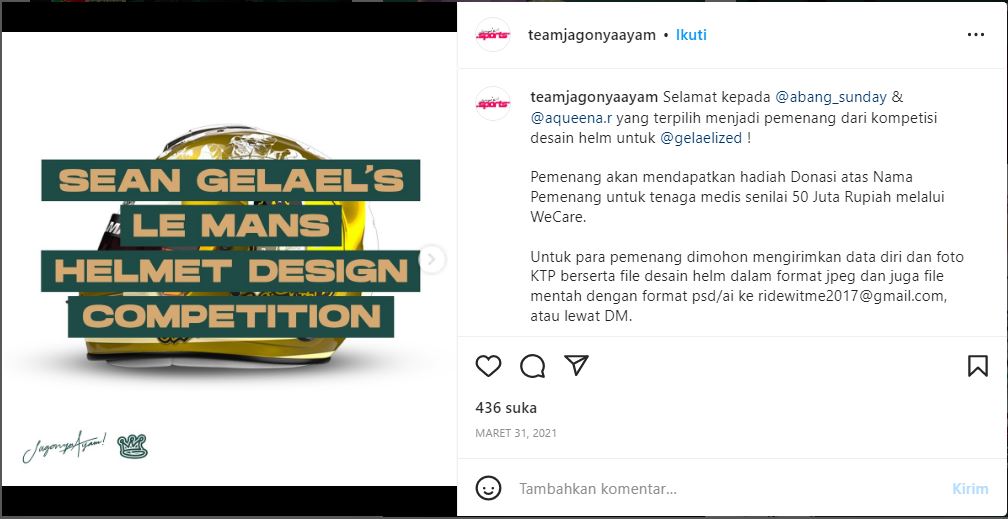Click Kirim to post the comment
The height and width of the screenshot is (519, 1008).
coord(970,489)
